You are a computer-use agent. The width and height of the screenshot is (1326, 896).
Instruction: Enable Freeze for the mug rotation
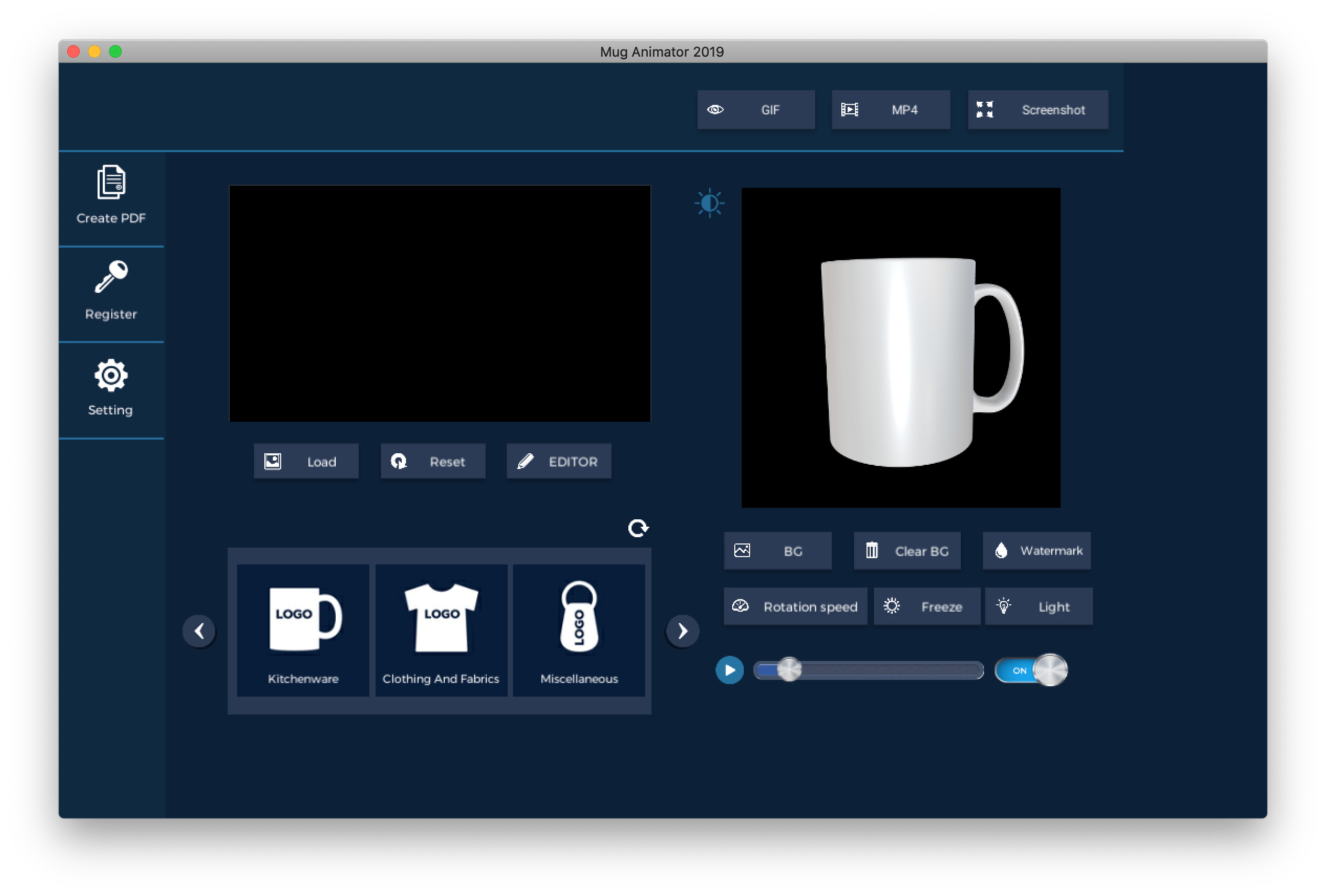click(926, 606)
